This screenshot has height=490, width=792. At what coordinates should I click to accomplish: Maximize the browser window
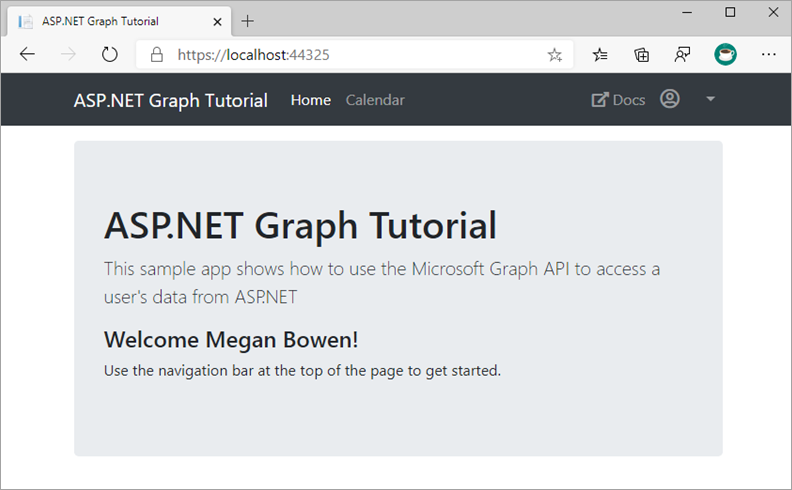(x=730, y=12)
